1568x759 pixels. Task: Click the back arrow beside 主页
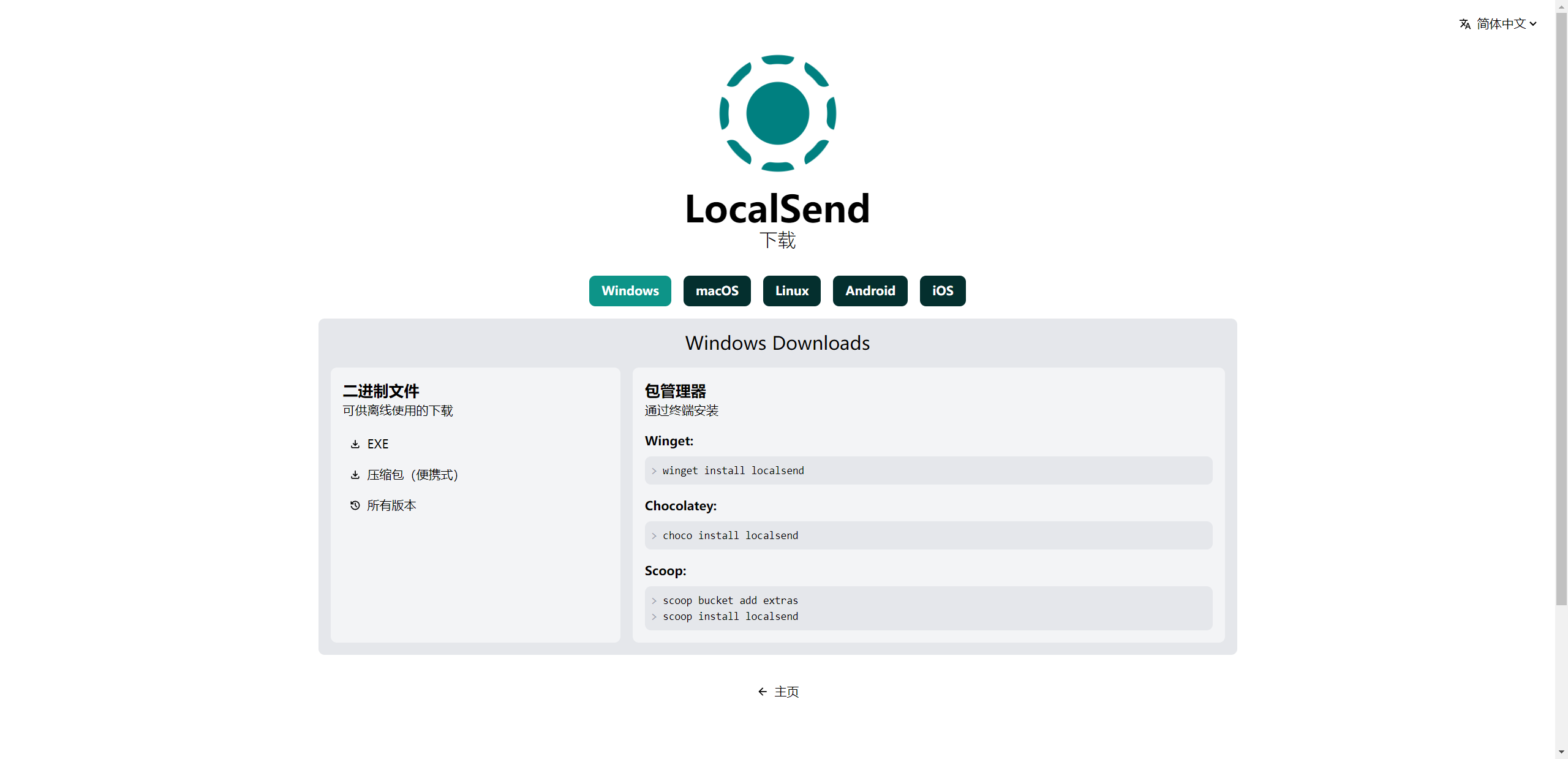click(763, 692)
